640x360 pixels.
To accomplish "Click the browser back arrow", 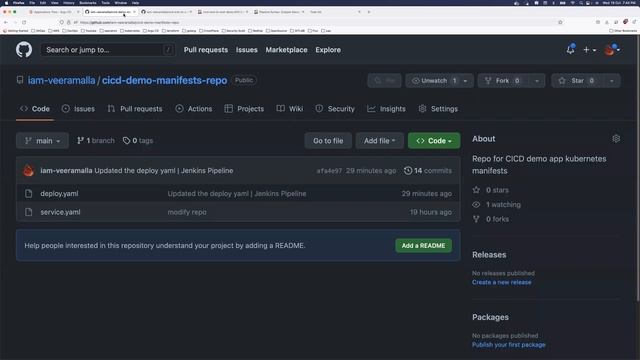I will [6, 22].
